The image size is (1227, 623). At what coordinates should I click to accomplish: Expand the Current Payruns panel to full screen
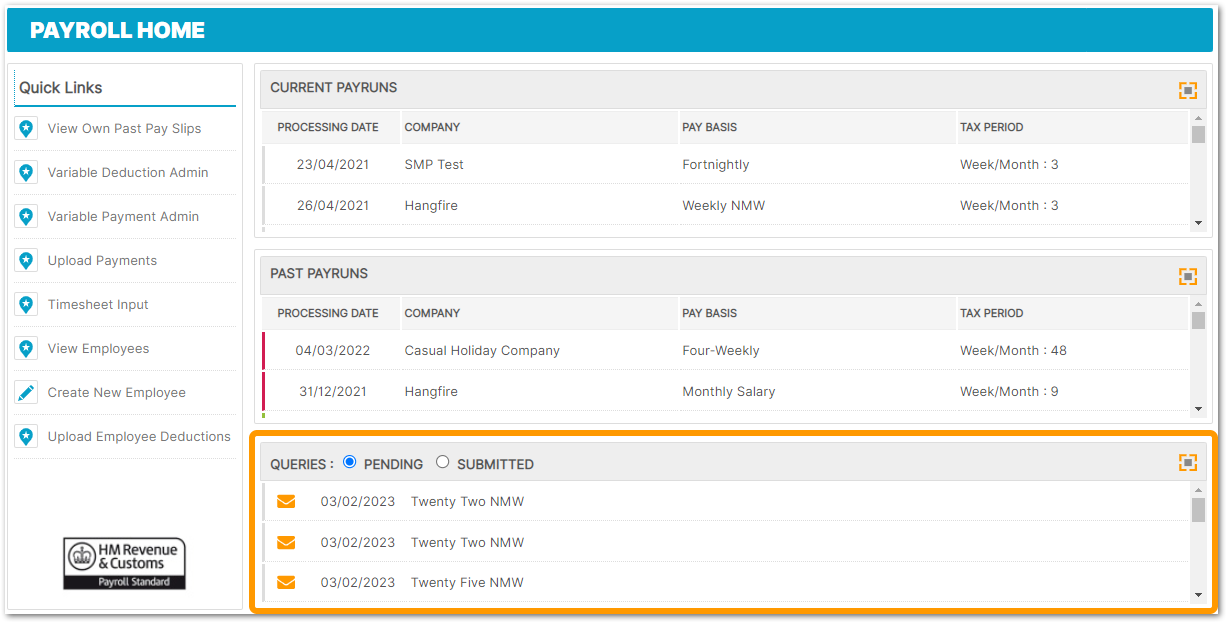coord(1188,90)
